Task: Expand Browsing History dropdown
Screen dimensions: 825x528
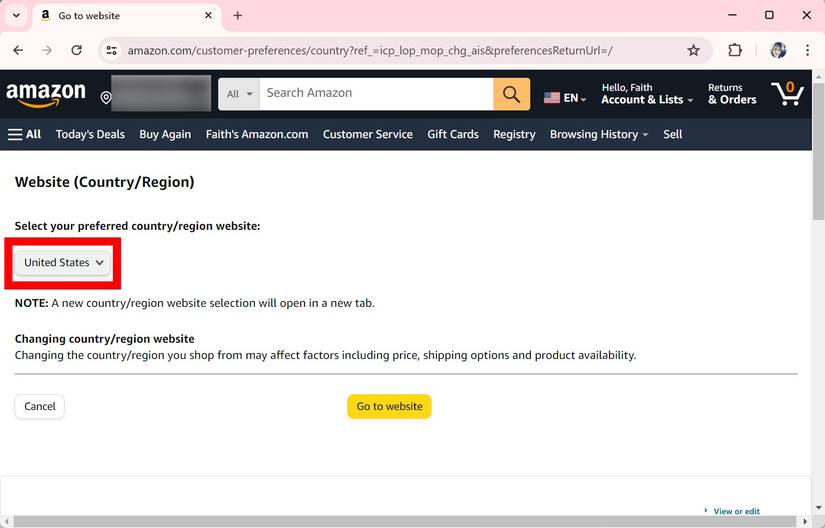Action: click(x=599, y=135)
